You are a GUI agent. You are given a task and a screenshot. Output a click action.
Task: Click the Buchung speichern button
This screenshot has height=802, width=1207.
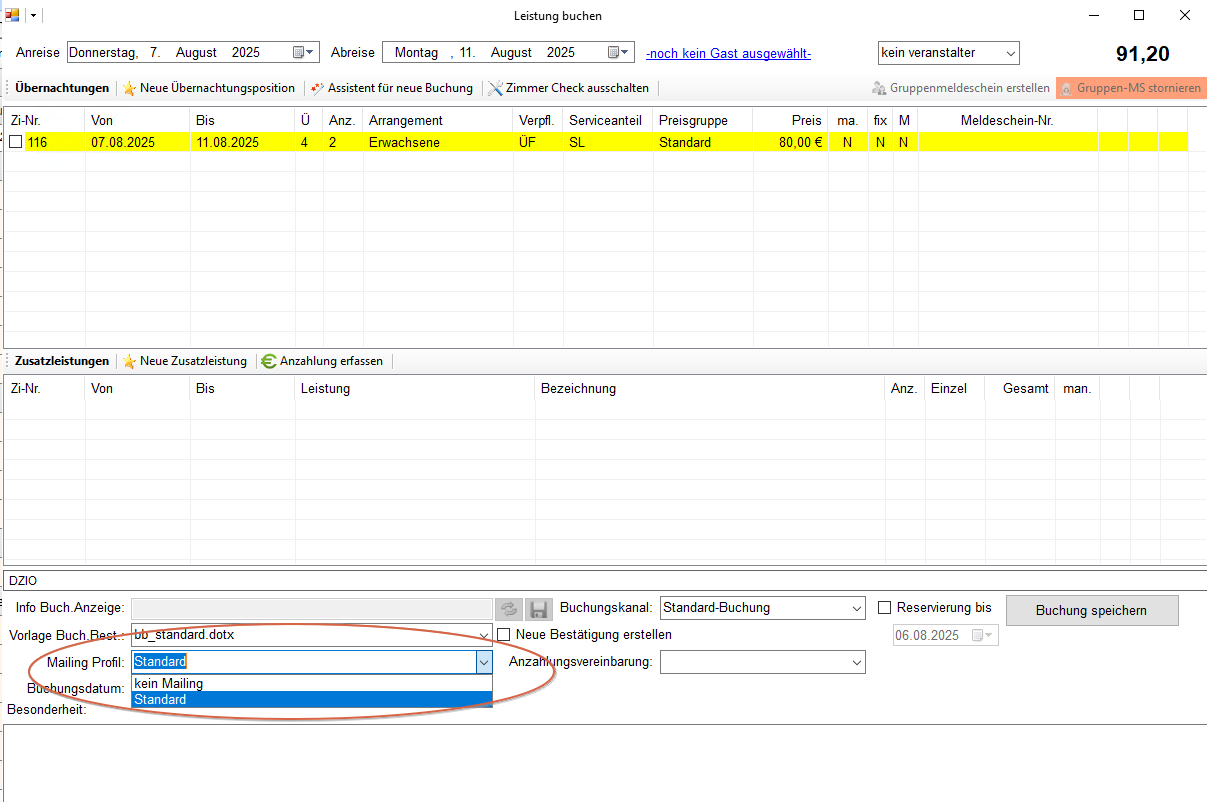1091,610
